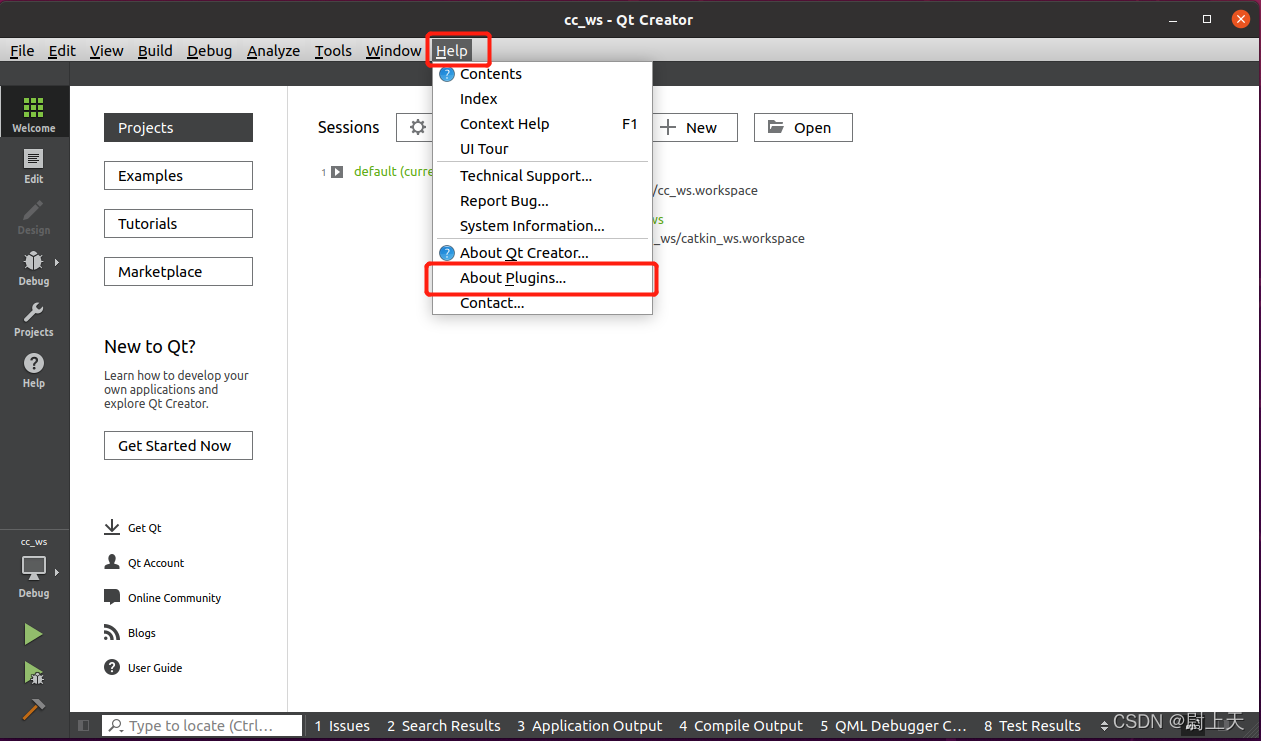Screen dimensions: 1261x741
Task: Open the Projects mode wrench icon
Action: coord(34,319)
